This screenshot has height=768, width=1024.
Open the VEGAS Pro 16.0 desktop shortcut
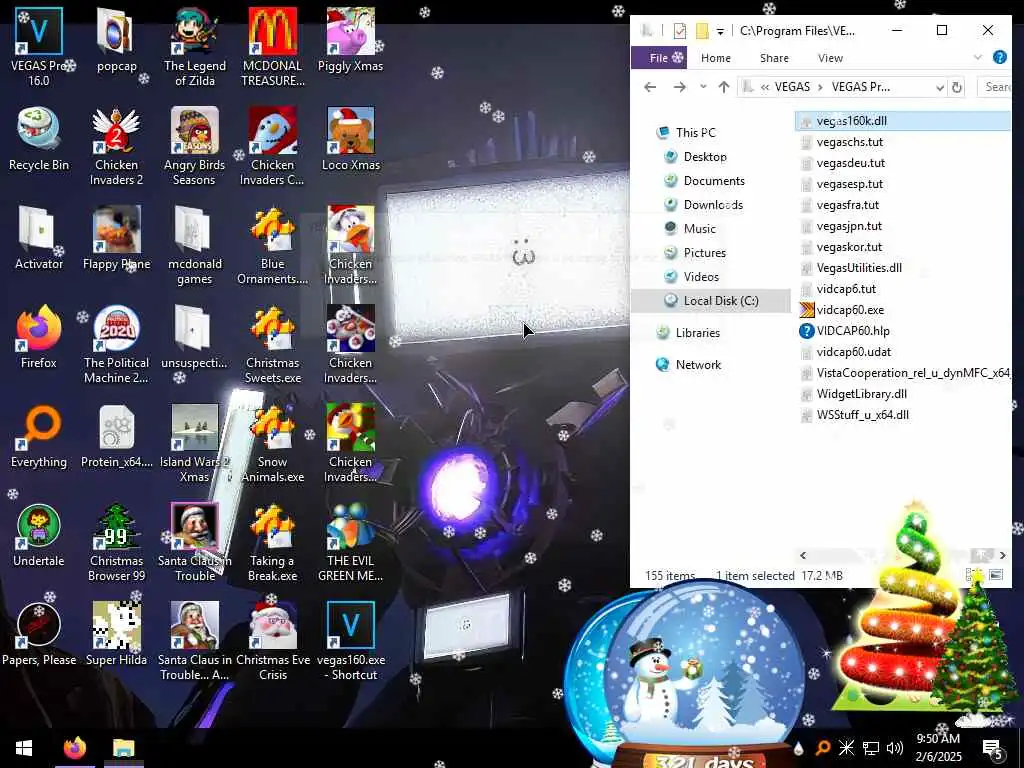point(38,47)
